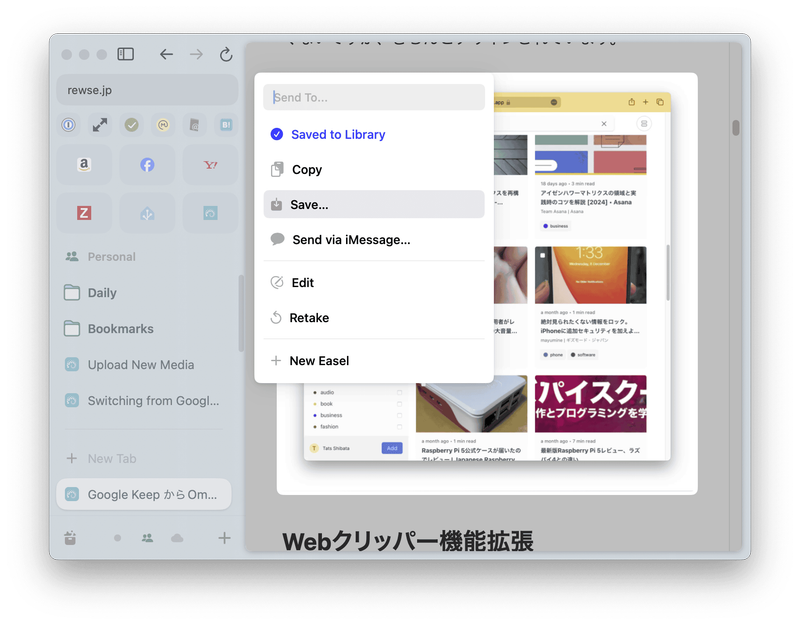The image size is (800, 625).
Task: Open the Yahoo! favorite tile
Action: pyautogui.click(x=210, y=165)
